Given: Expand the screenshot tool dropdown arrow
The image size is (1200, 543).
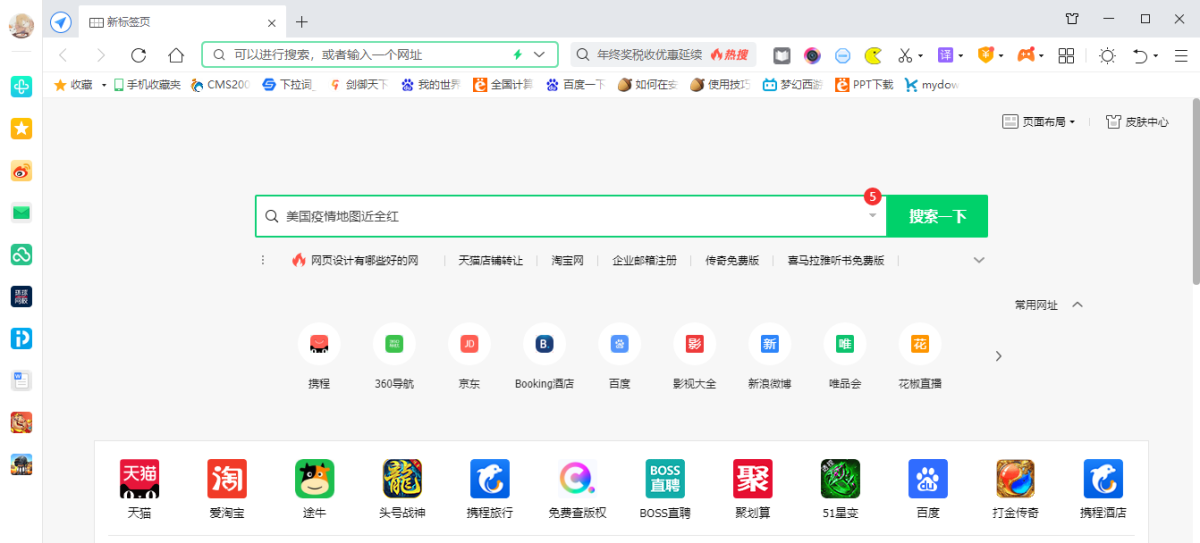Looking at the screenshot, I should (921, 56).
